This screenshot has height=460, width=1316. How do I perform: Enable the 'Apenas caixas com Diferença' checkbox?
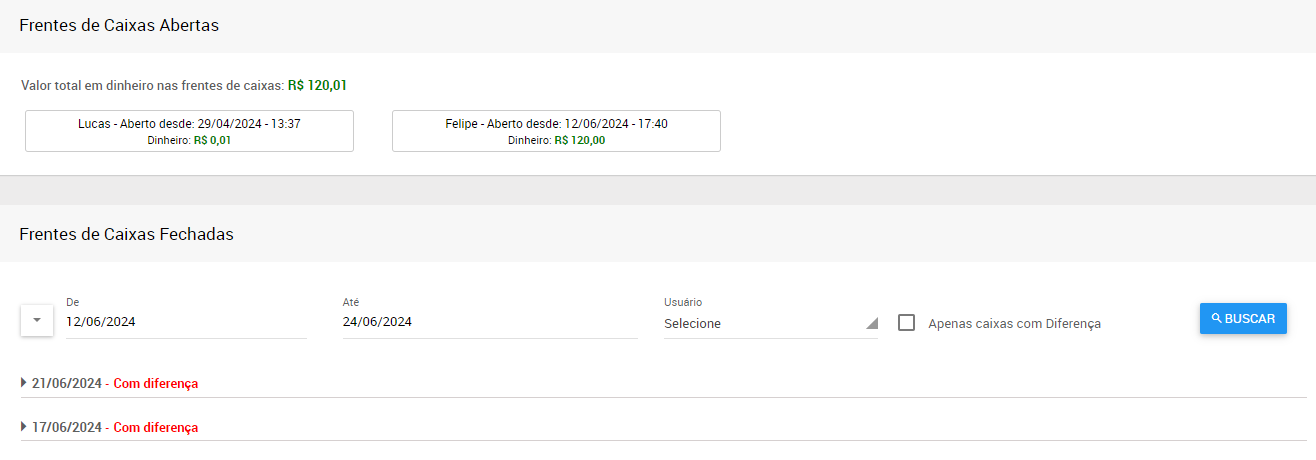pos(907,323)
